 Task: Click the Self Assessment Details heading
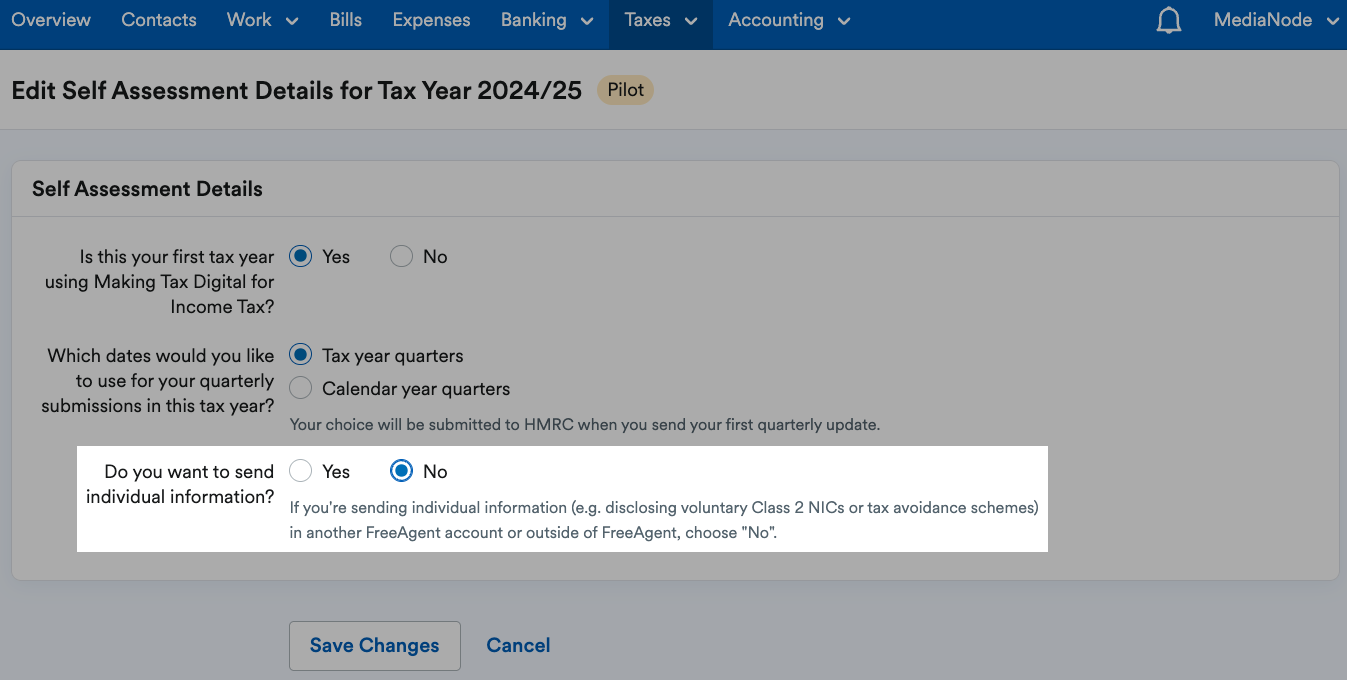(x=147, y=189)
